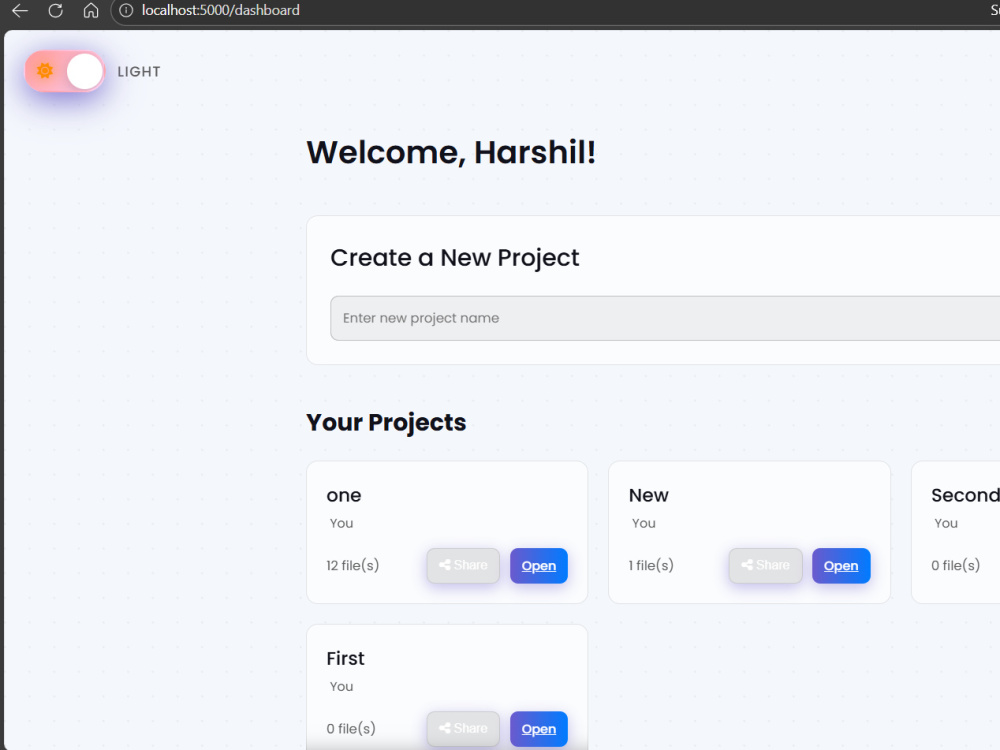The width and height of the screenshot is (1000, 750).
Task: Reload the dashboard page
Action: tap(55, 10)
